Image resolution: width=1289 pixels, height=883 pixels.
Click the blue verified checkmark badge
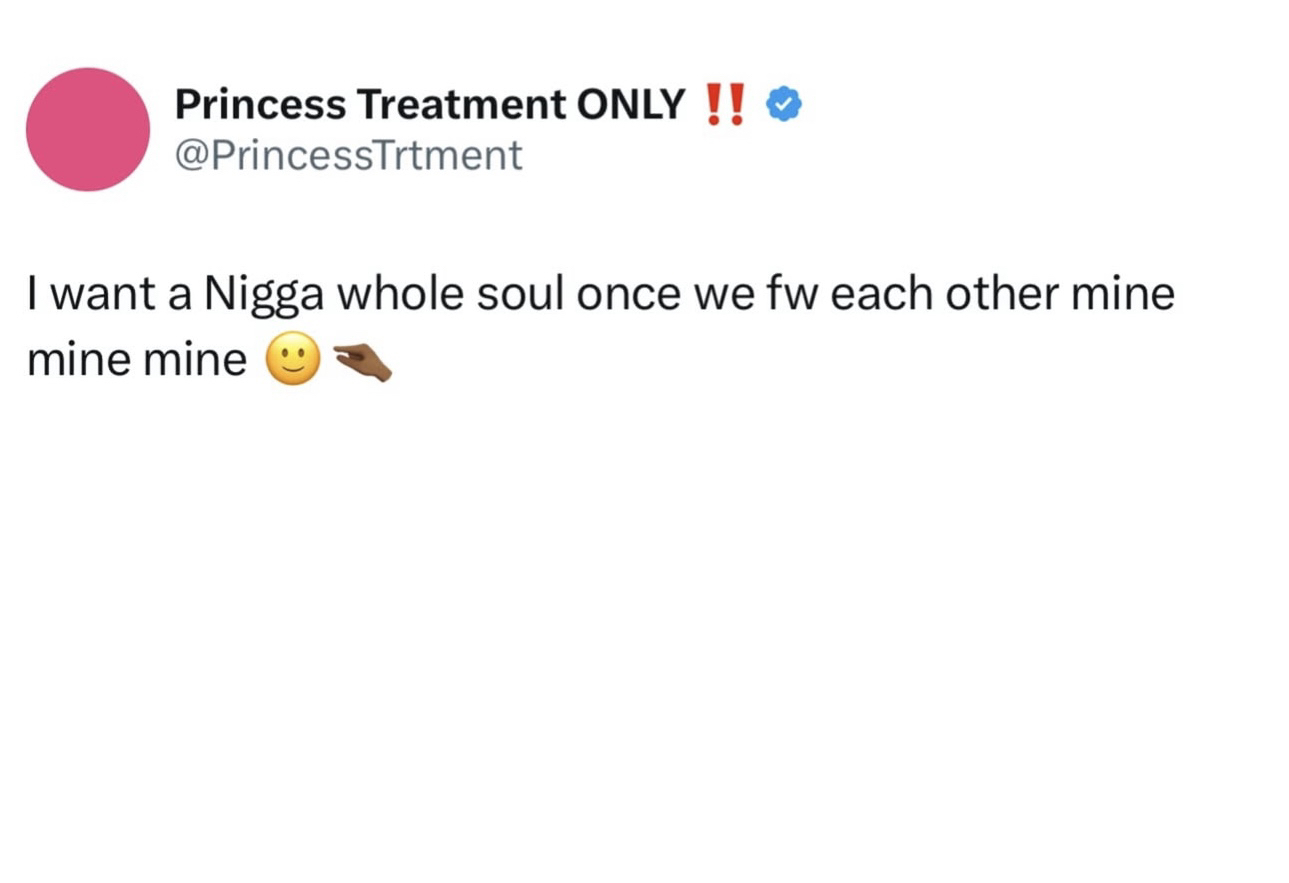click(x=783, y=104)
